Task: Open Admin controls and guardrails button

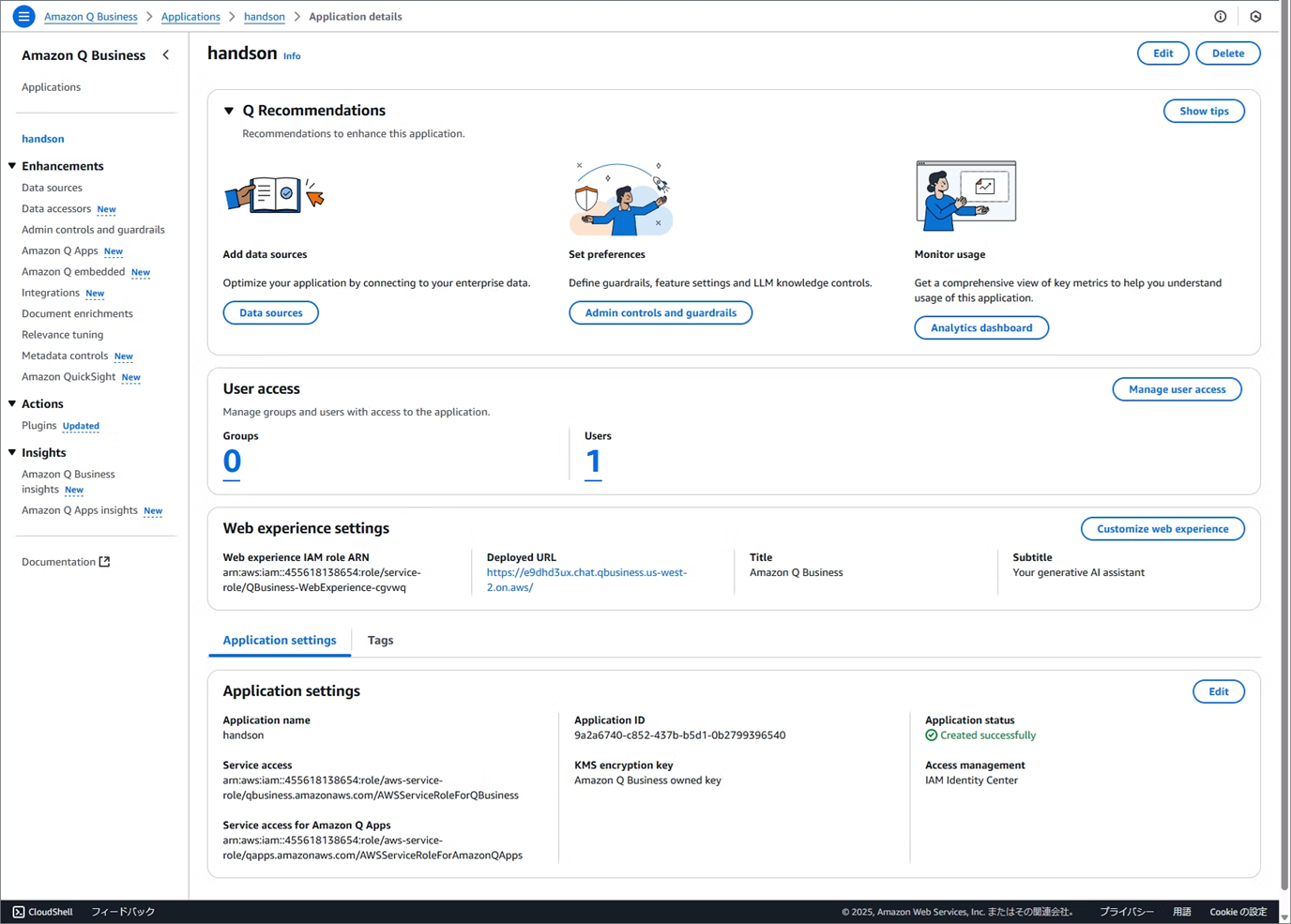Action: (x=661, y=312)
